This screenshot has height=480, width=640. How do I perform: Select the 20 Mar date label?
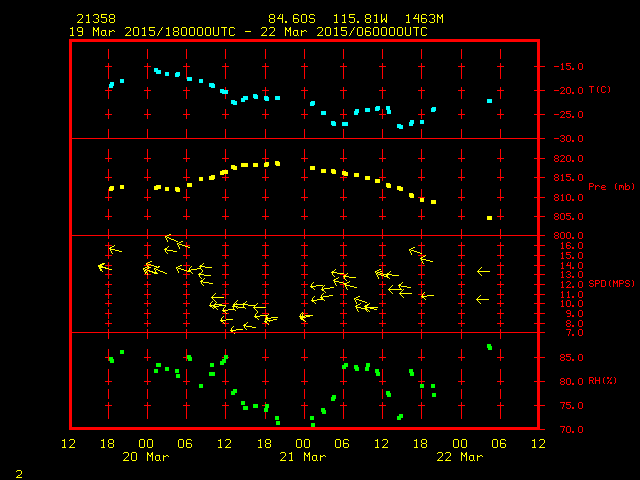coord(146,457)
